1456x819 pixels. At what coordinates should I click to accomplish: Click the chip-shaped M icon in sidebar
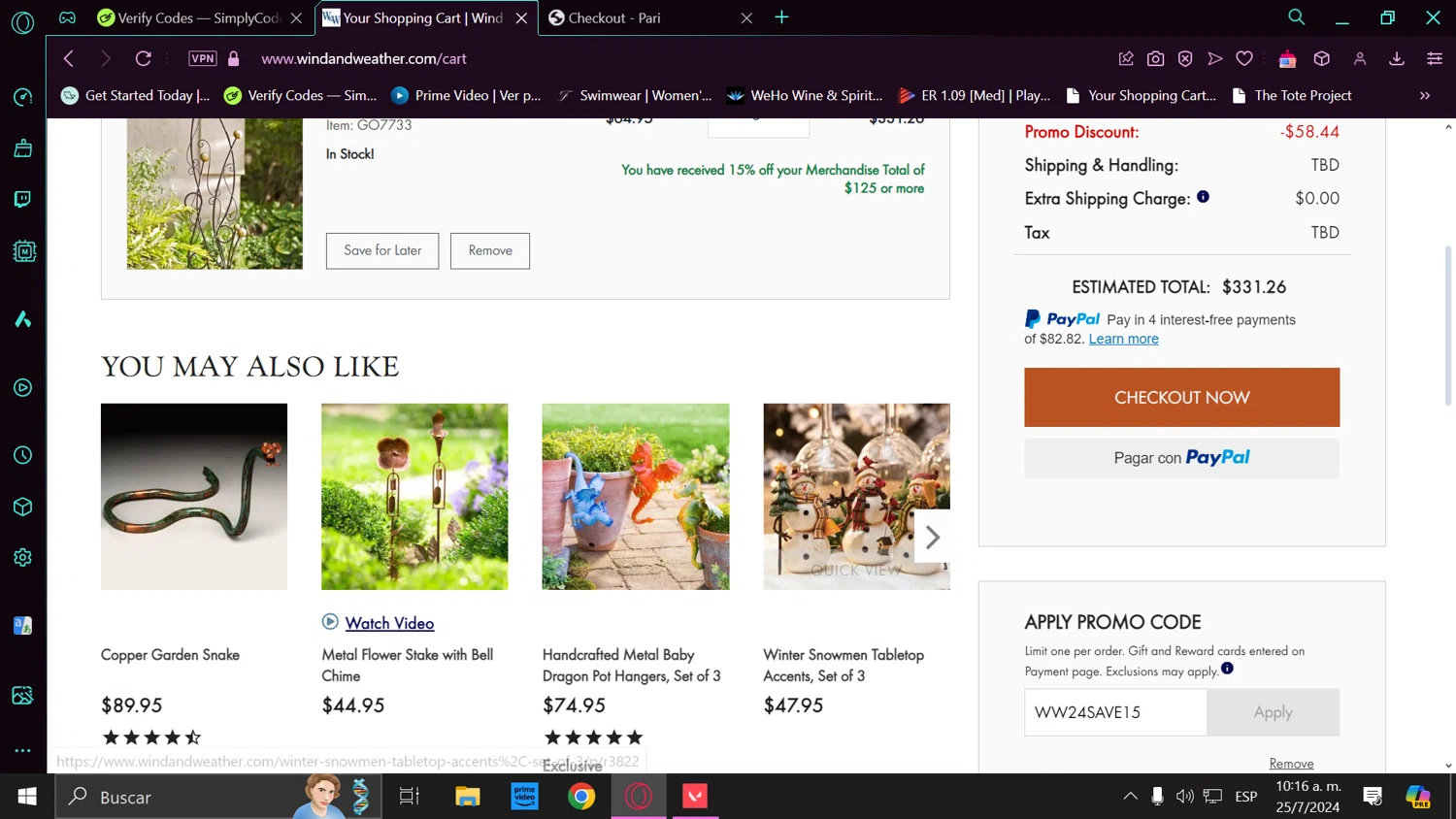(23, 251)
